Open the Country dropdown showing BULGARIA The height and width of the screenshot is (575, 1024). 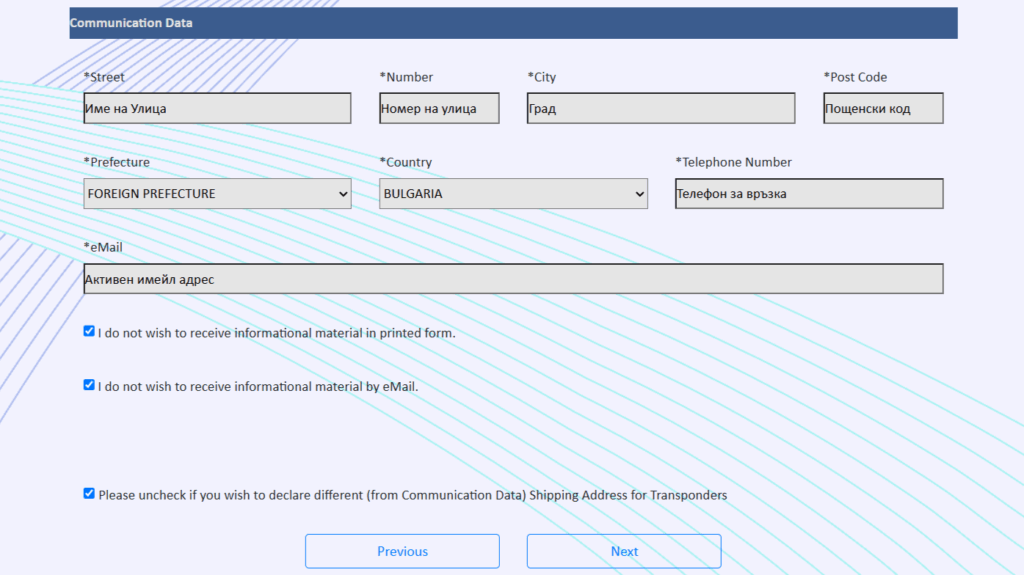pyautogui.click(x=513, y=193)
